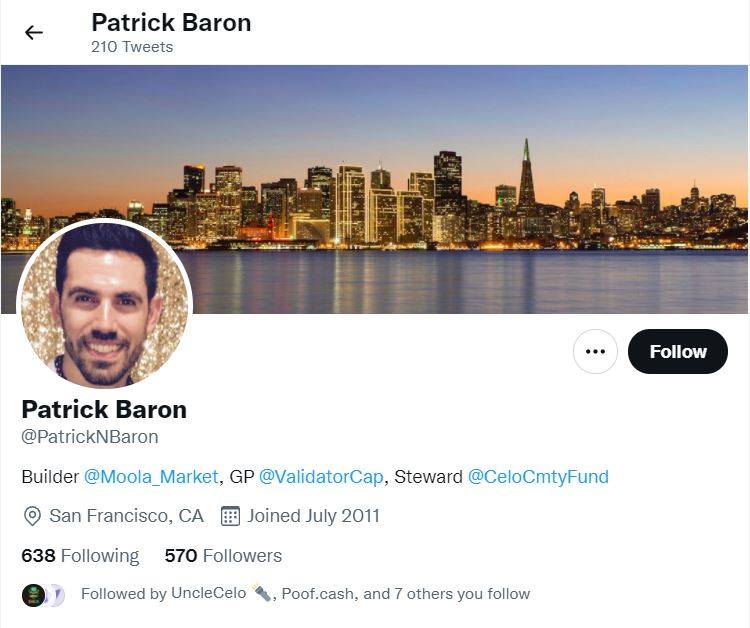
Task: Open the @ValidatorCap mention link
Action: [321, 477]
